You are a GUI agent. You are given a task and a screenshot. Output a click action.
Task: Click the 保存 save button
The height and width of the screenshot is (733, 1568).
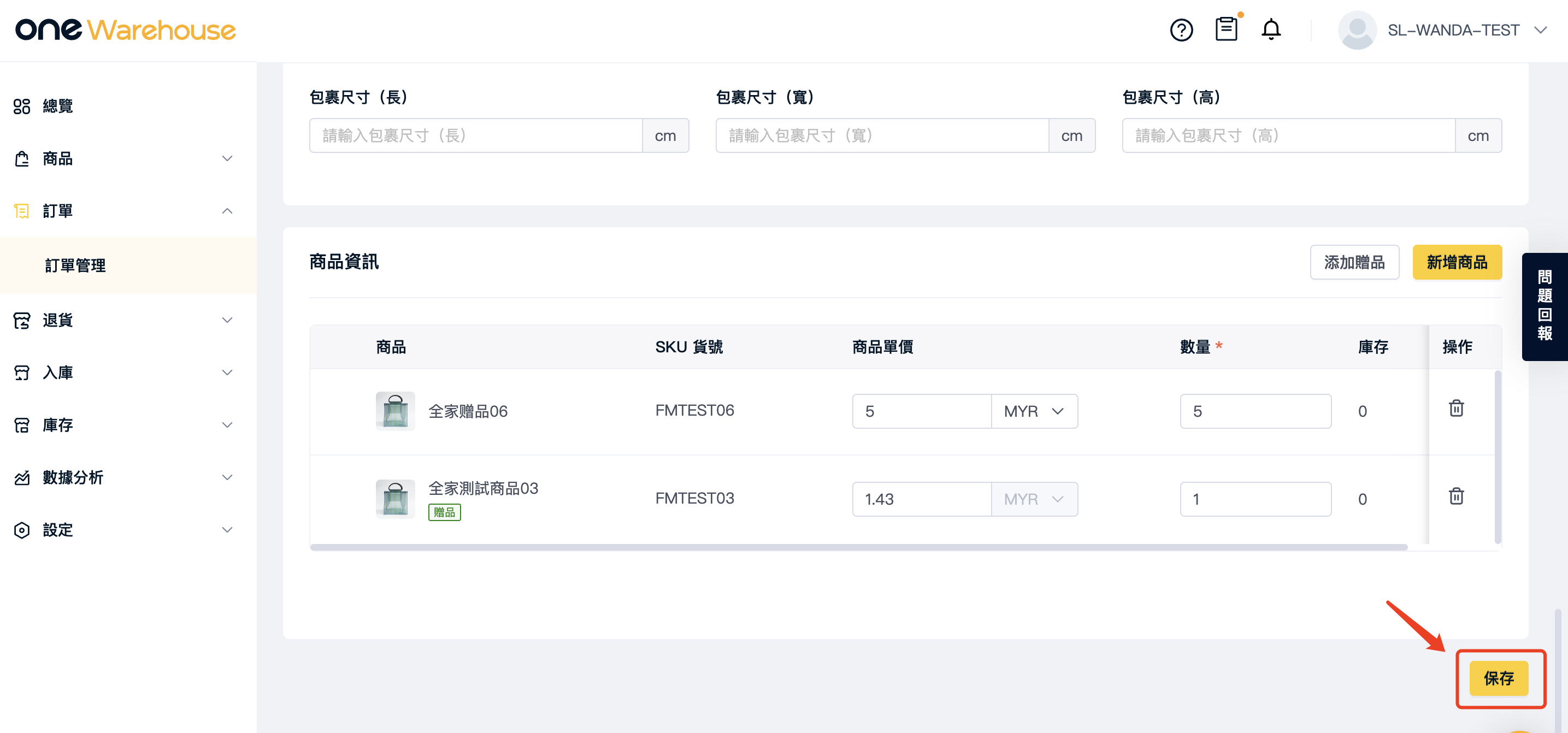[x=1499, y=678]
